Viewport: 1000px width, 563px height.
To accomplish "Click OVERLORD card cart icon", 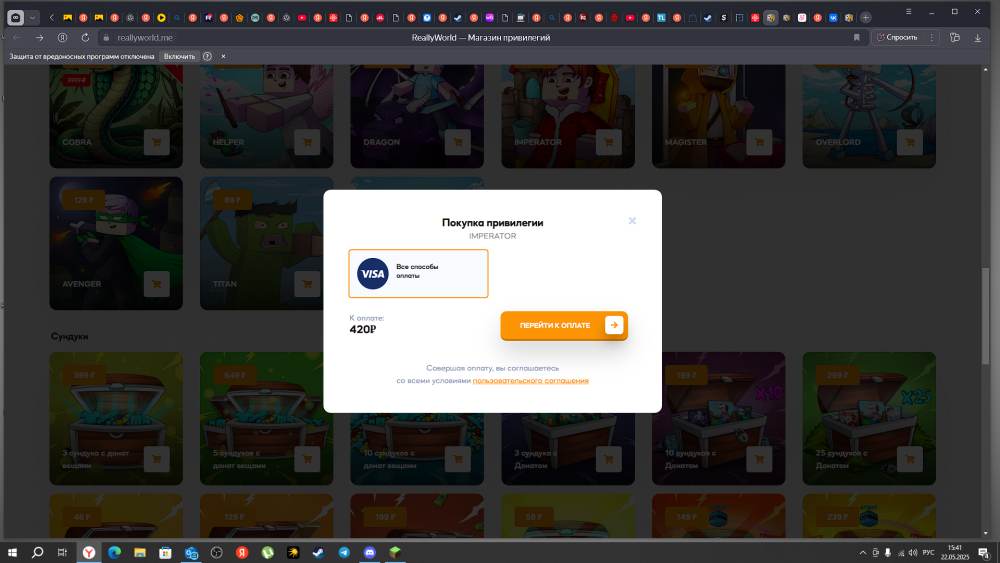I will click(909, 142).
